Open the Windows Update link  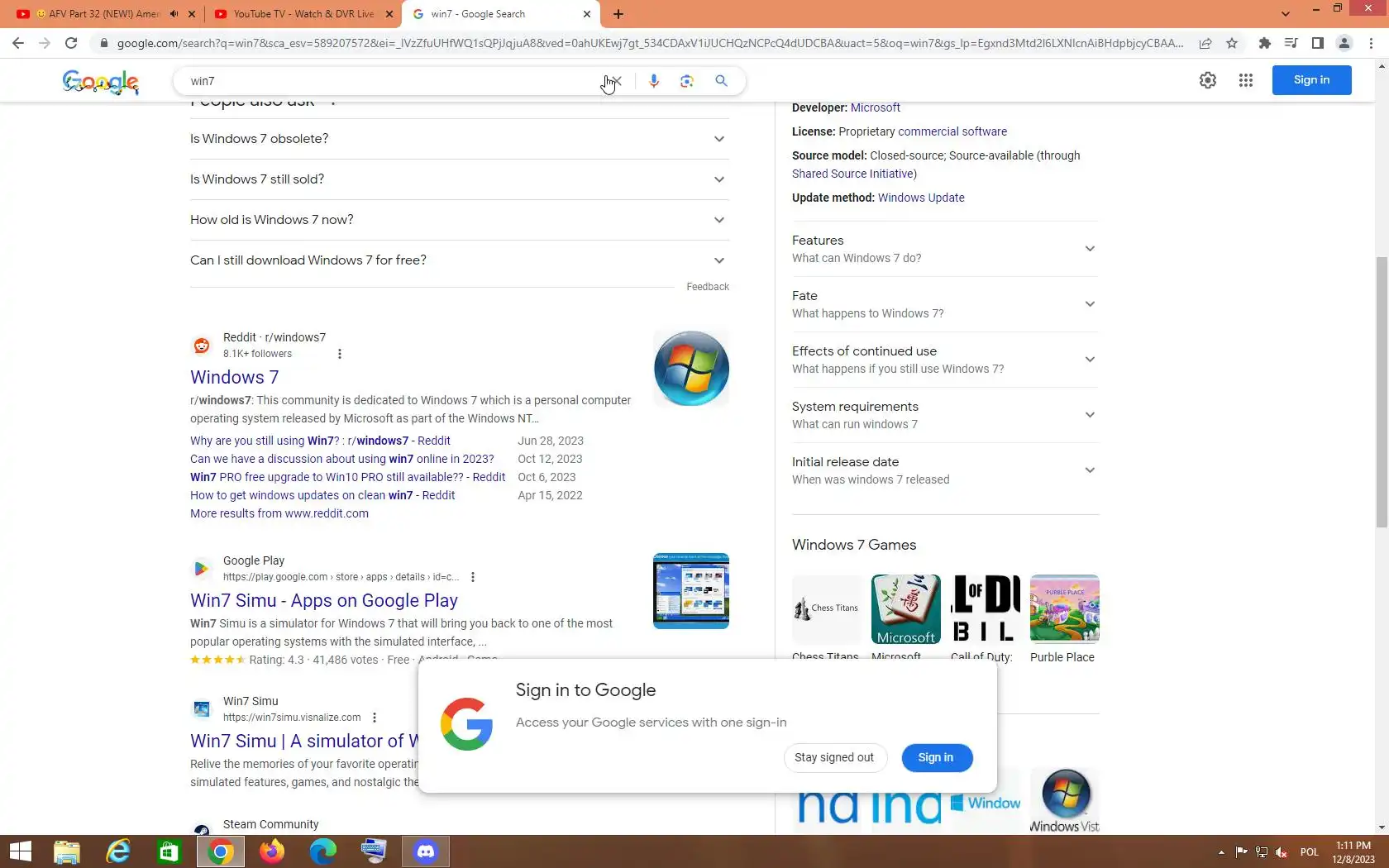pyautogui.click(x=921, y=198)
